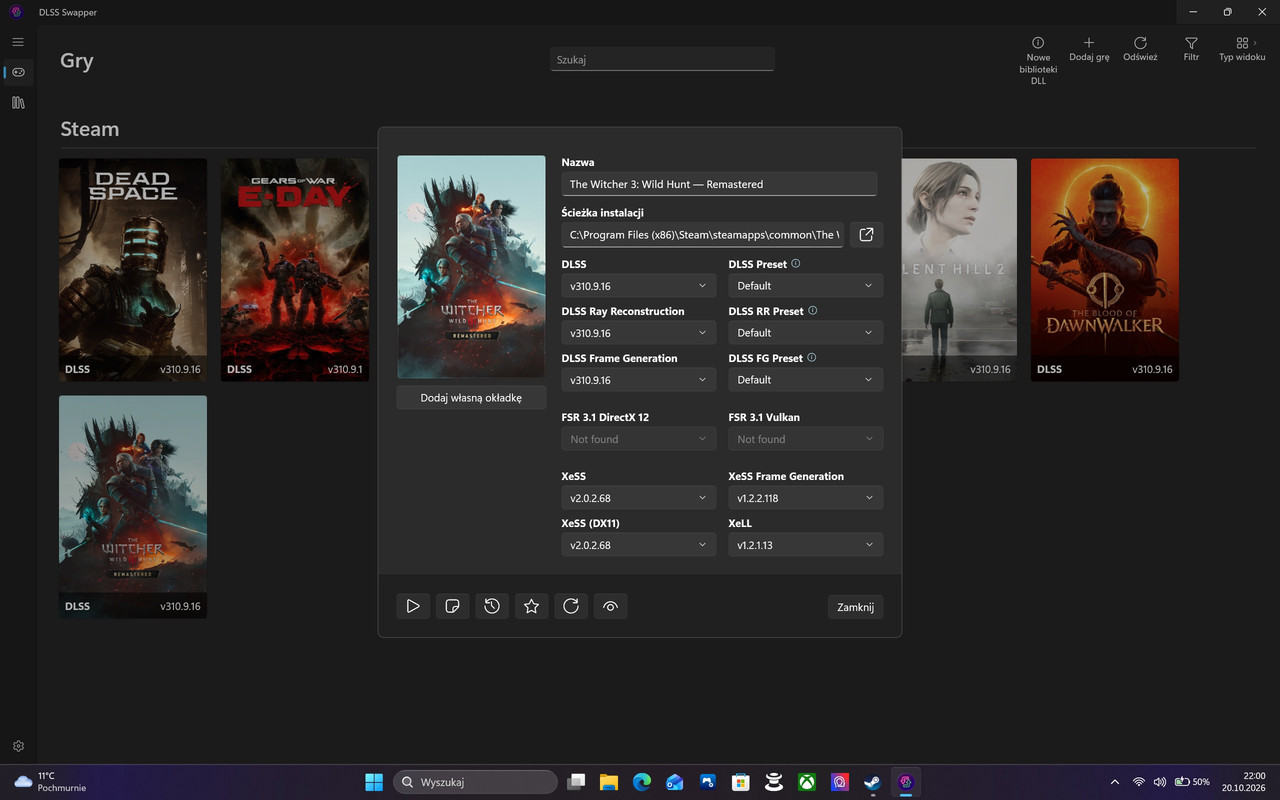Viewport: 1280px width, 800px height.
Task: Expand the DLSS Frame Generation version dropdown
Action: click(639, 380)
